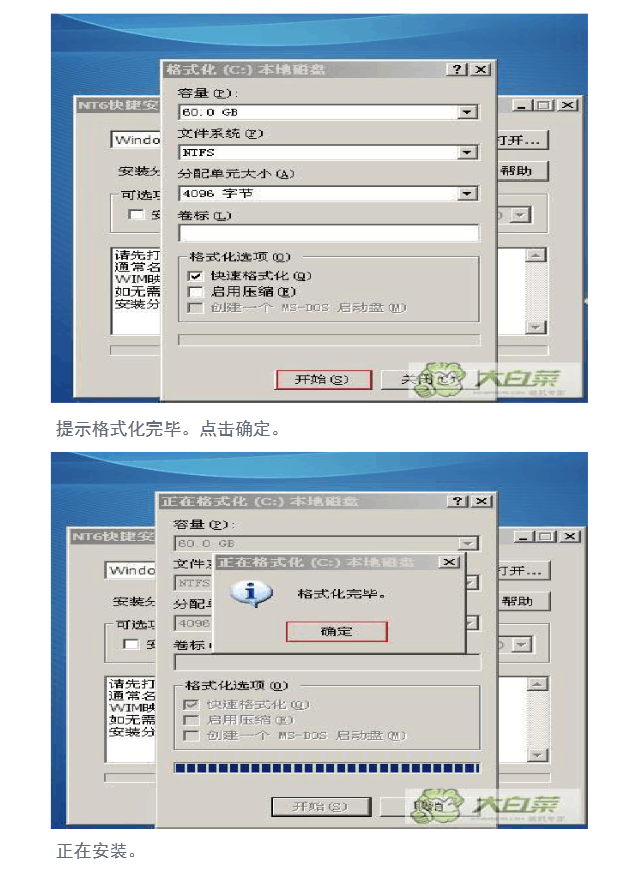Image resolution: width=633 pixels, height=892 pixels.
Task: Click the 打开... button in the top window
Action: pos(522,140)
